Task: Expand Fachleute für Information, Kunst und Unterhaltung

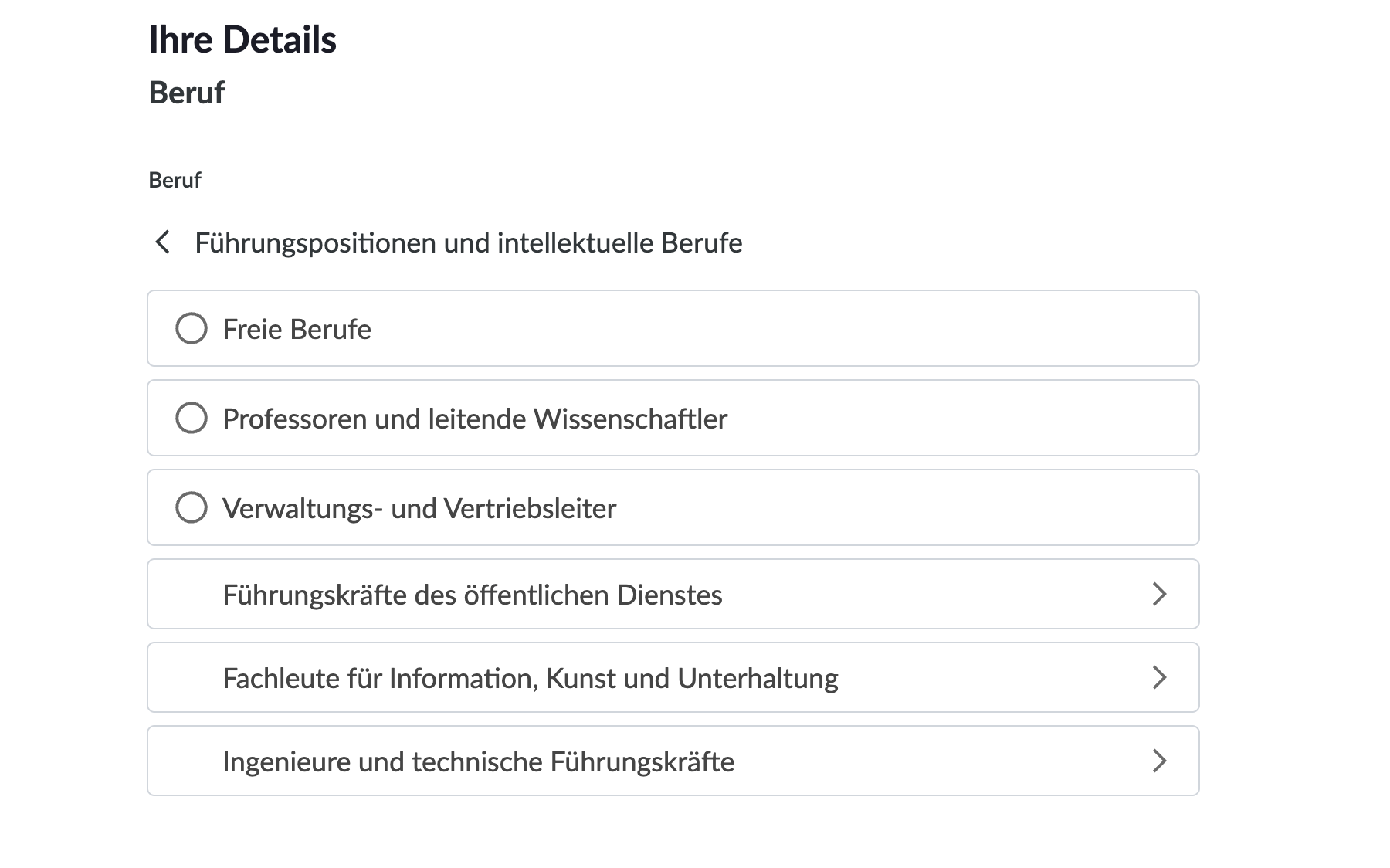Action: coord(672,677)
